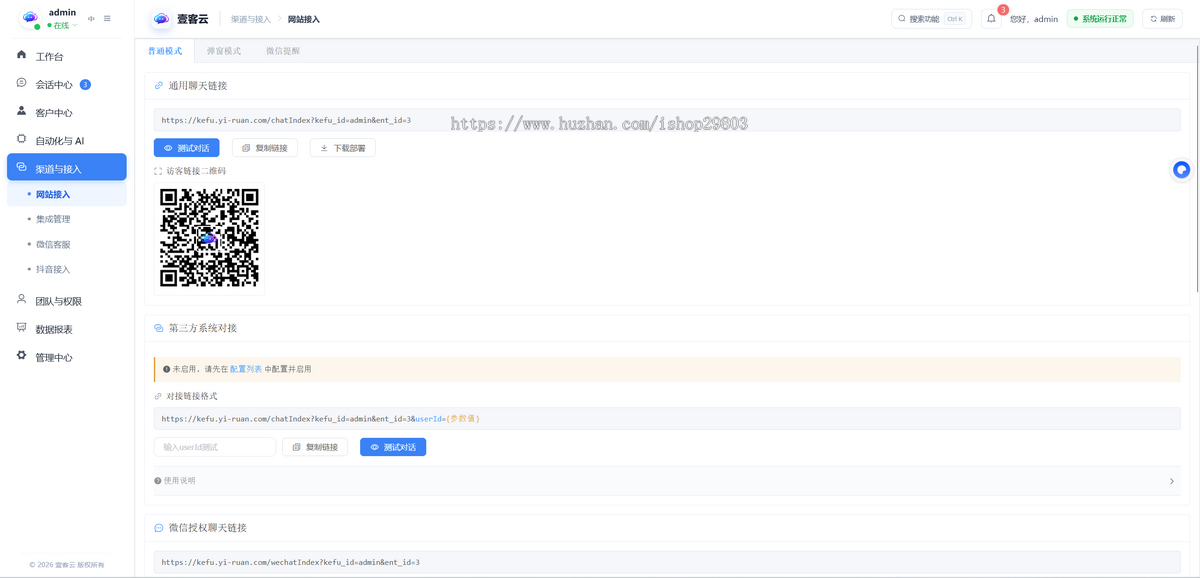
Task: Click 复制链接 beside the userId input
Action: (315, 447)
